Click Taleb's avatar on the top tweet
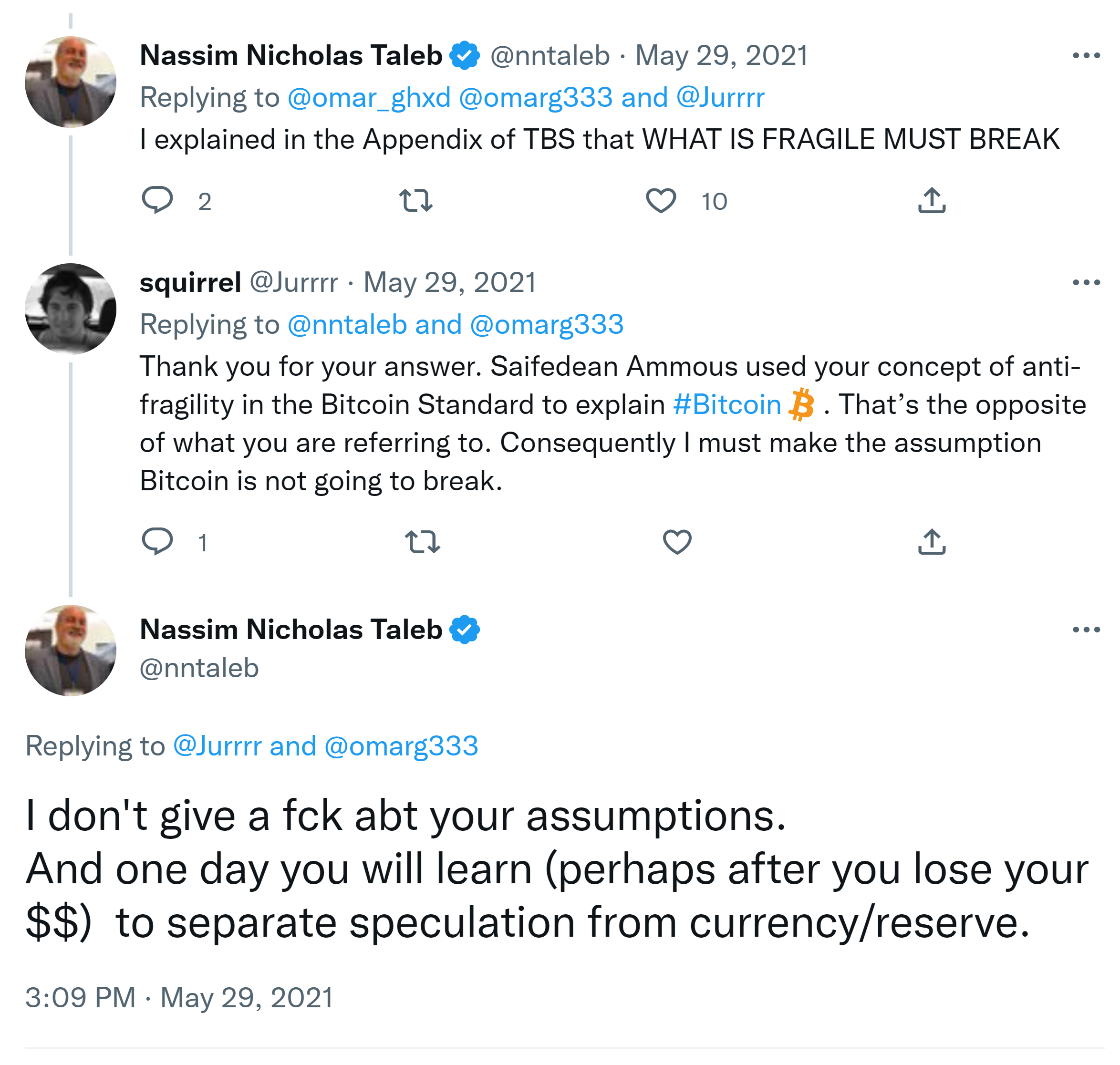Screen dimensions: 1120x1065 [x=71, y=82]
